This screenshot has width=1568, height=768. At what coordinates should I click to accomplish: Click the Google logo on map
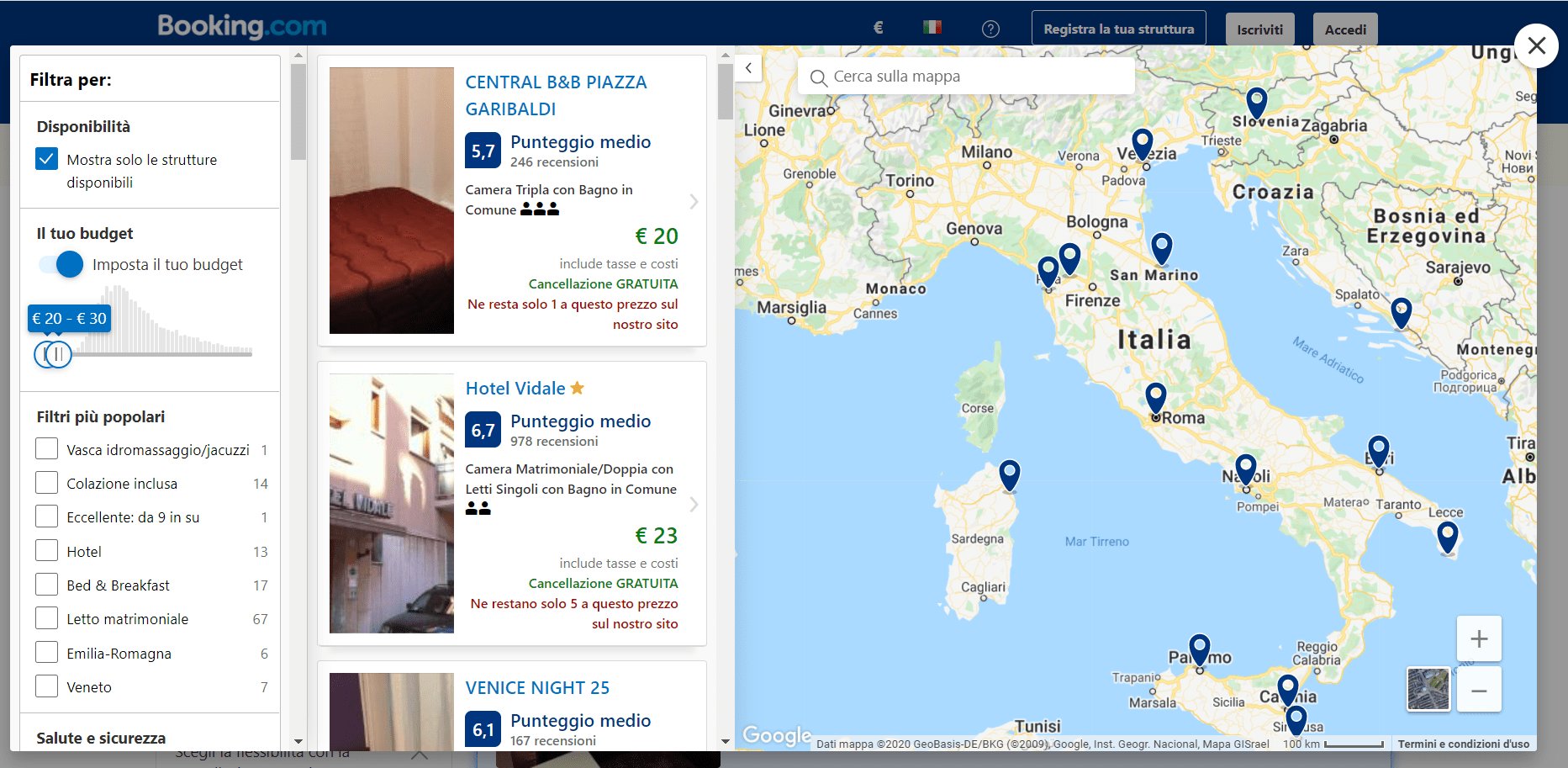(777, 735)
